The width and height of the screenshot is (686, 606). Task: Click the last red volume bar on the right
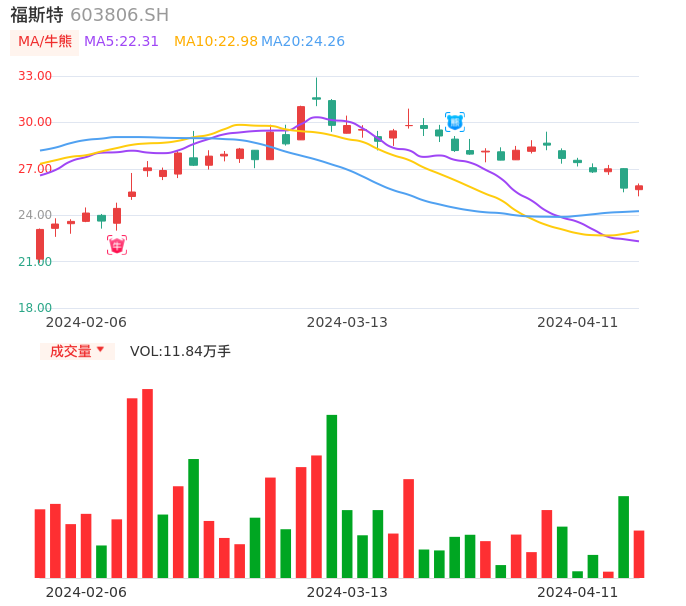(639, 554)
